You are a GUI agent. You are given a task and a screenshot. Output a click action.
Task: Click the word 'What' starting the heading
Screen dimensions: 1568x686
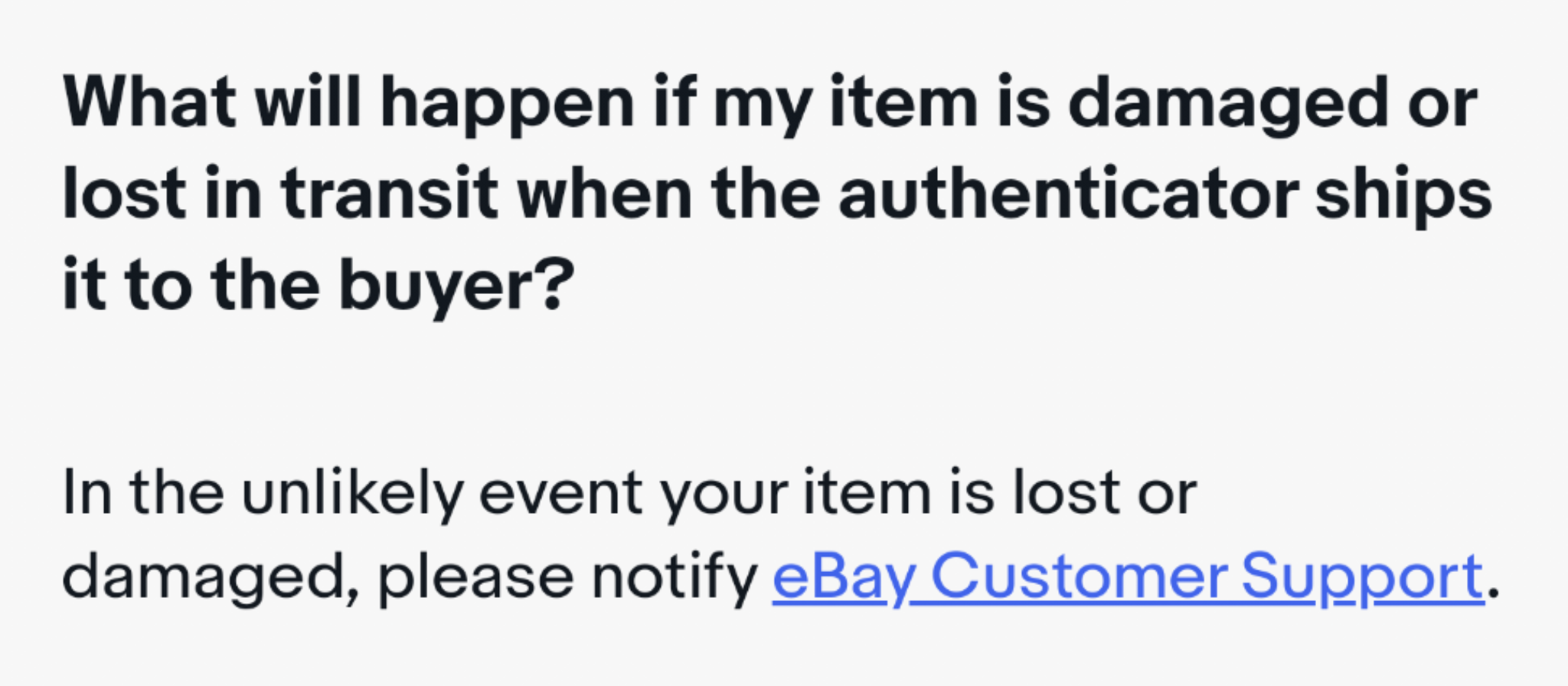point(150,103)
